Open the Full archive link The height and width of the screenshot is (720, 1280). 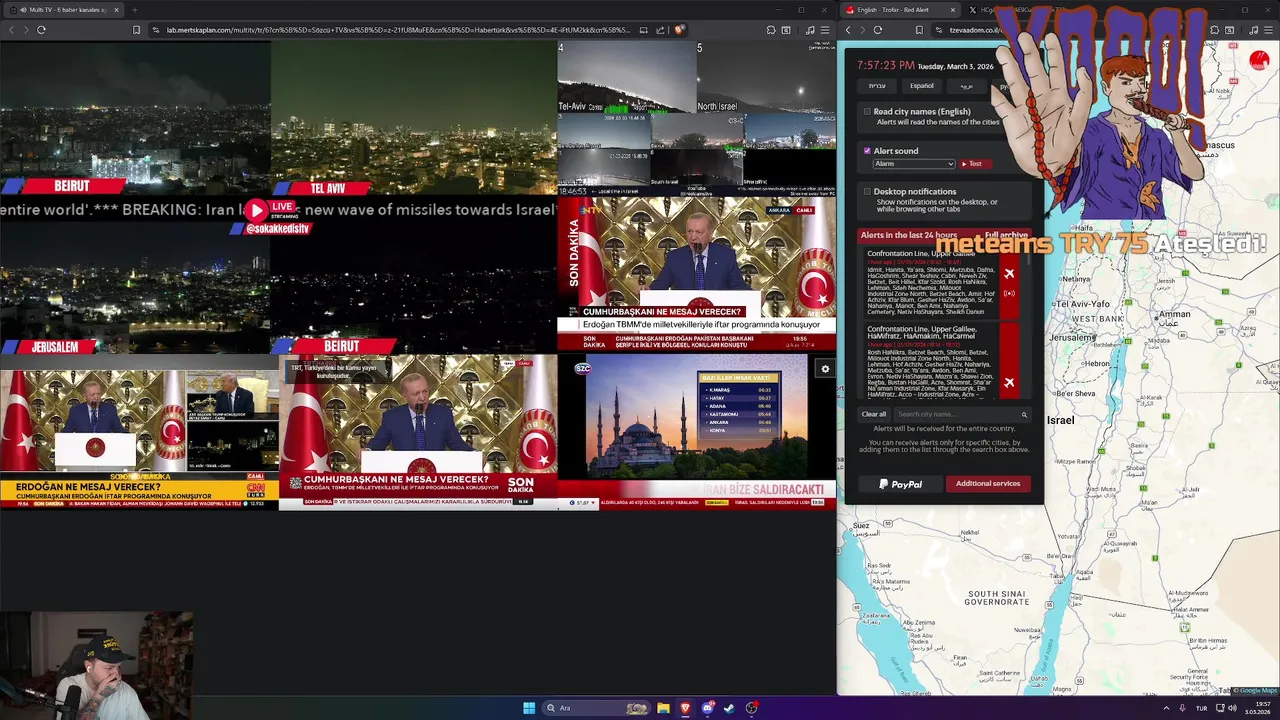[x=1005, y=235]
